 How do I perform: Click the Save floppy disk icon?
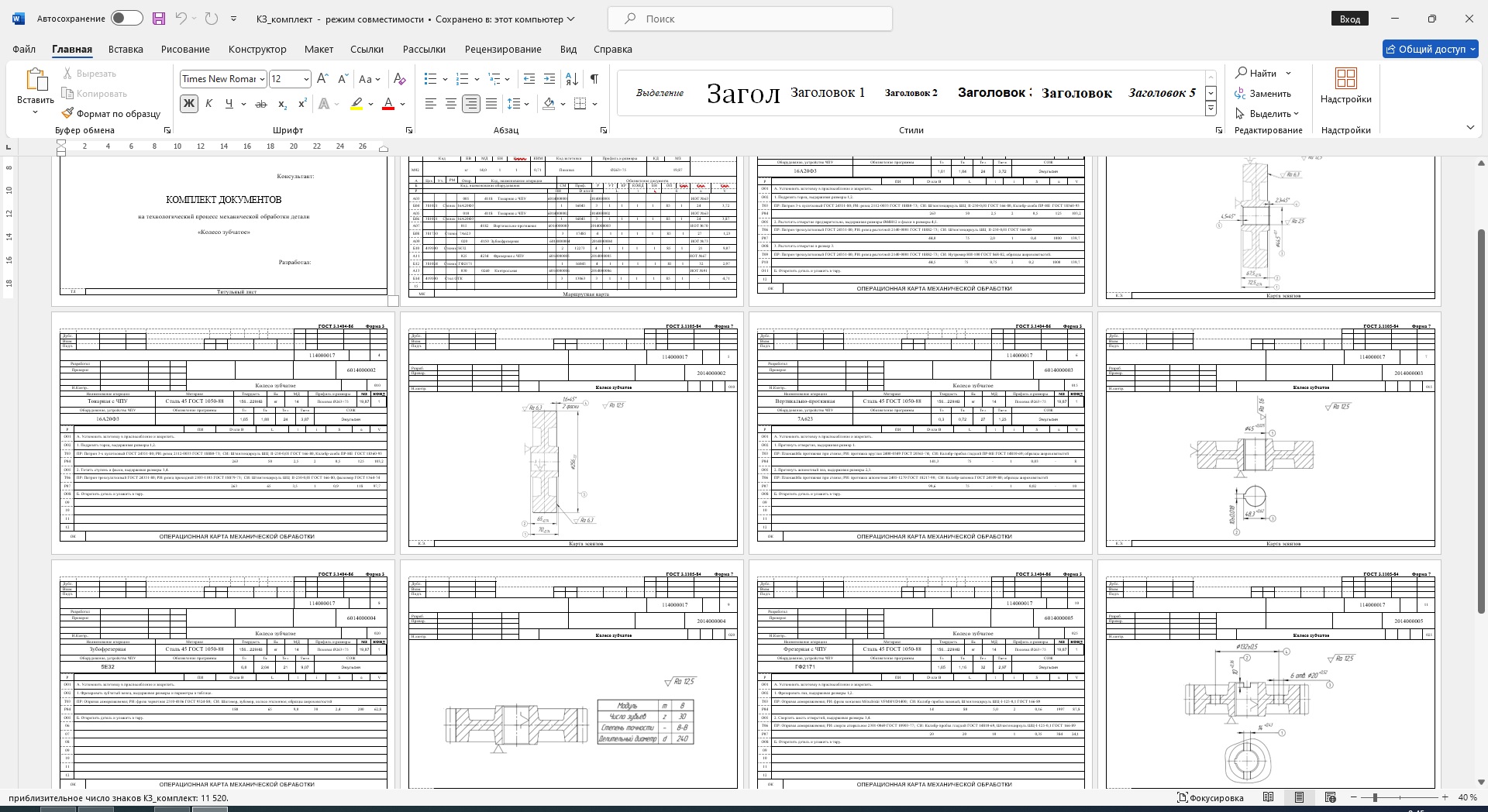159,19
